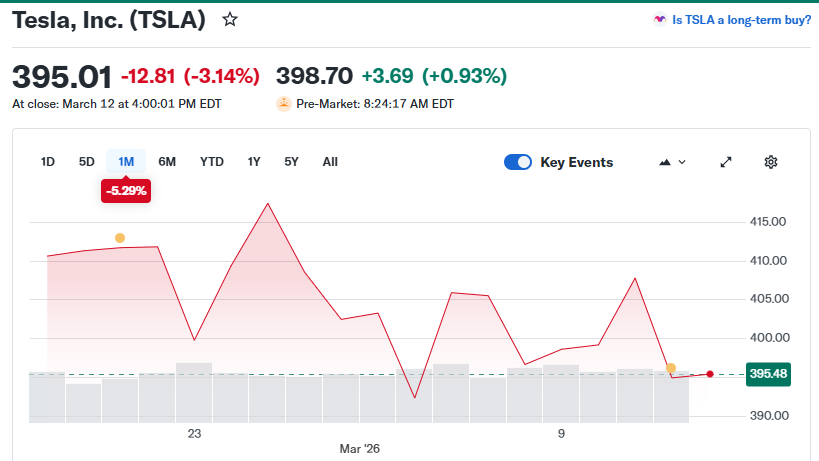Open chart type dropdown chevron

[683, 162]
